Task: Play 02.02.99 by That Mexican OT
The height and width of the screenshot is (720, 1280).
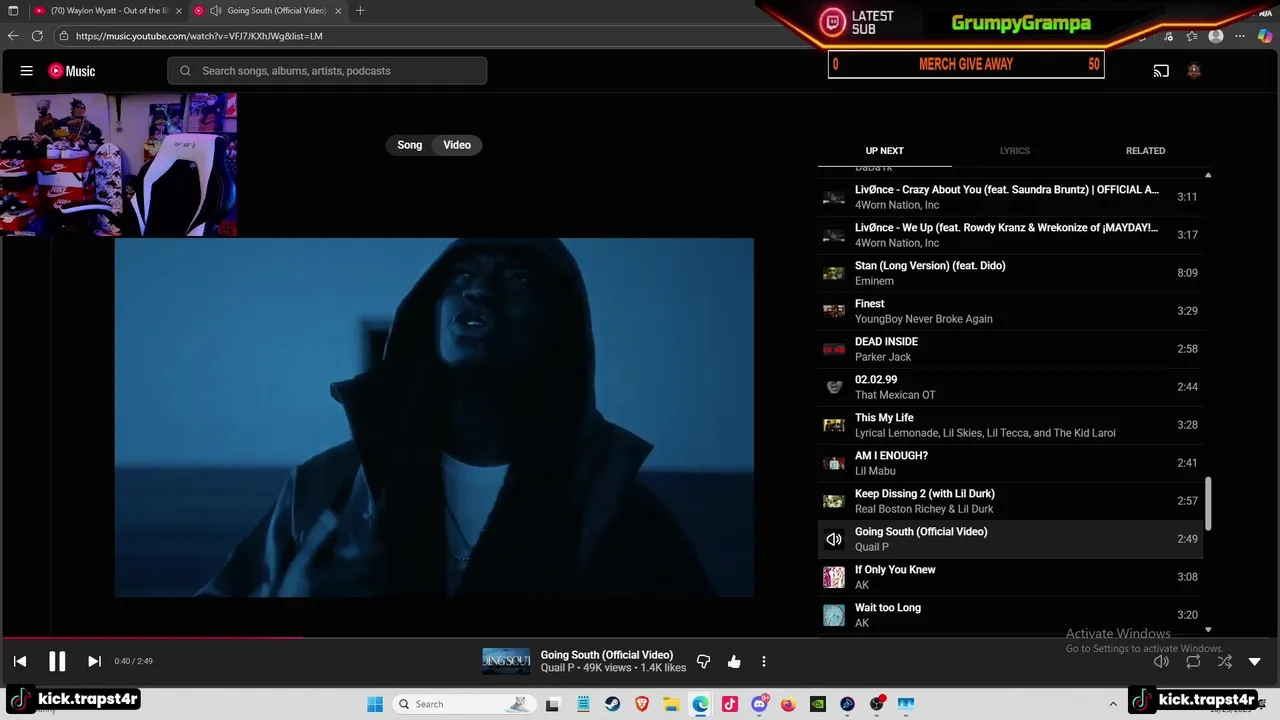Action: point(1010,387)
